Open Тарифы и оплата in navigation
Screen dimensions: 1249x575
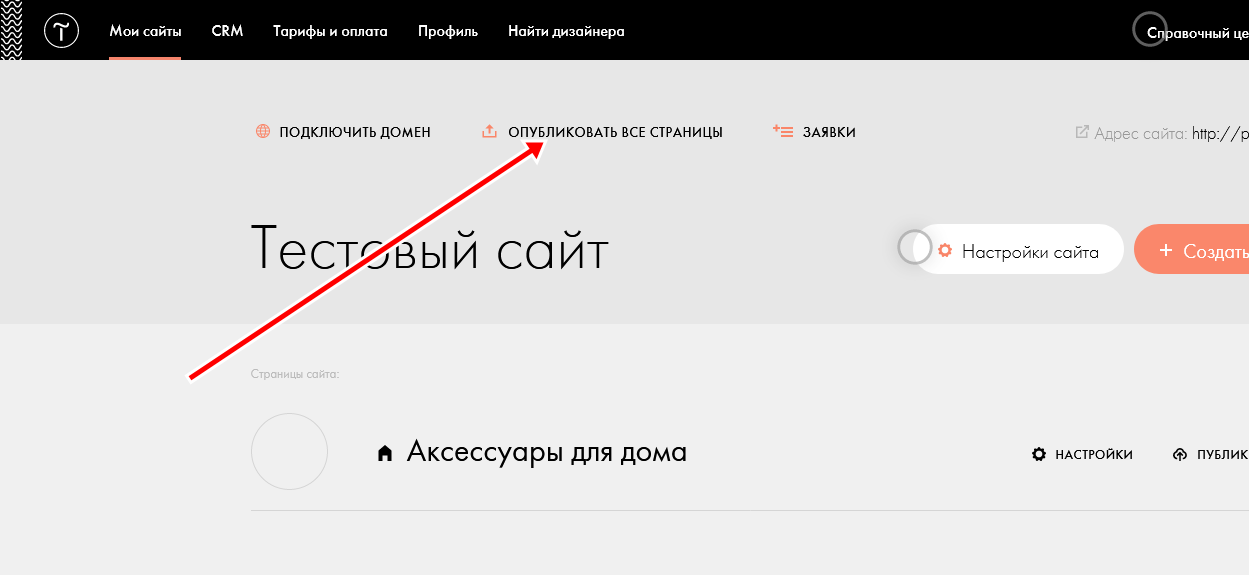[x=330, y=31]
